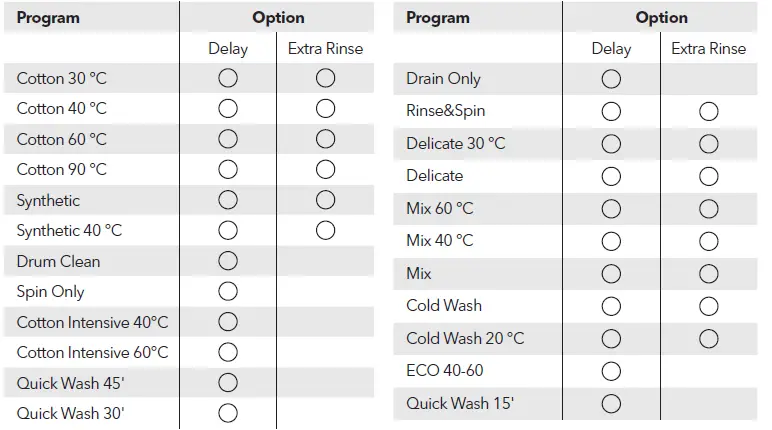
Task: Select Extra Rinse for Cotton 90 °C
Action: coord(325,169)
